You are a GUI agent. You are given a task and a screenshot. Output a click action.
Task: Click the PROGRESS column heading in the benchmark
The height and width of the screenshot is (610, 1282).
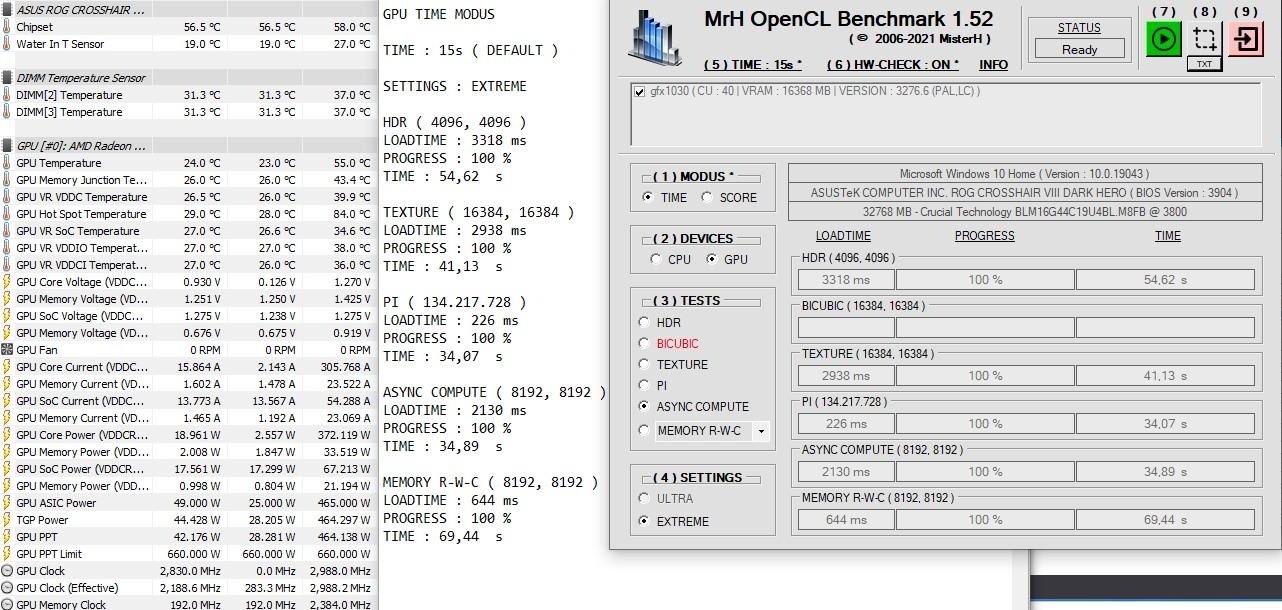(984, 236)
